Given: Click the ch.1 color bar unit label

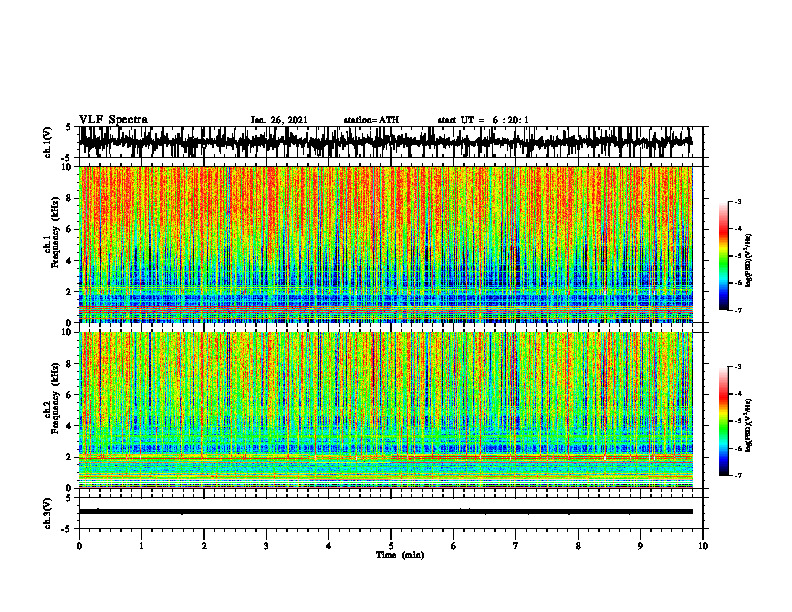Looking at the screenshot, I should coord(748,261).
